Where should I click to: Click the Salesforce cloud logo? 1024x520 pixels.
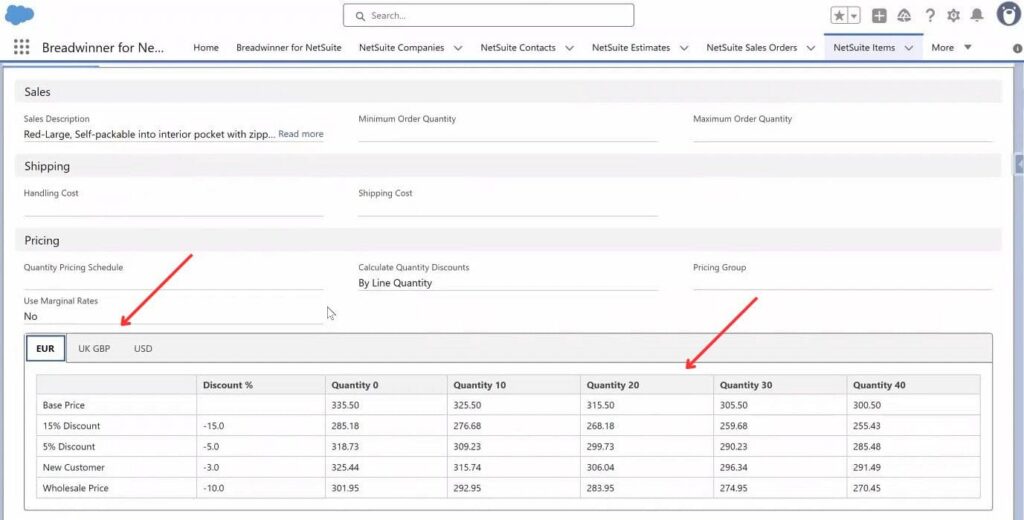tap(20, 14)
